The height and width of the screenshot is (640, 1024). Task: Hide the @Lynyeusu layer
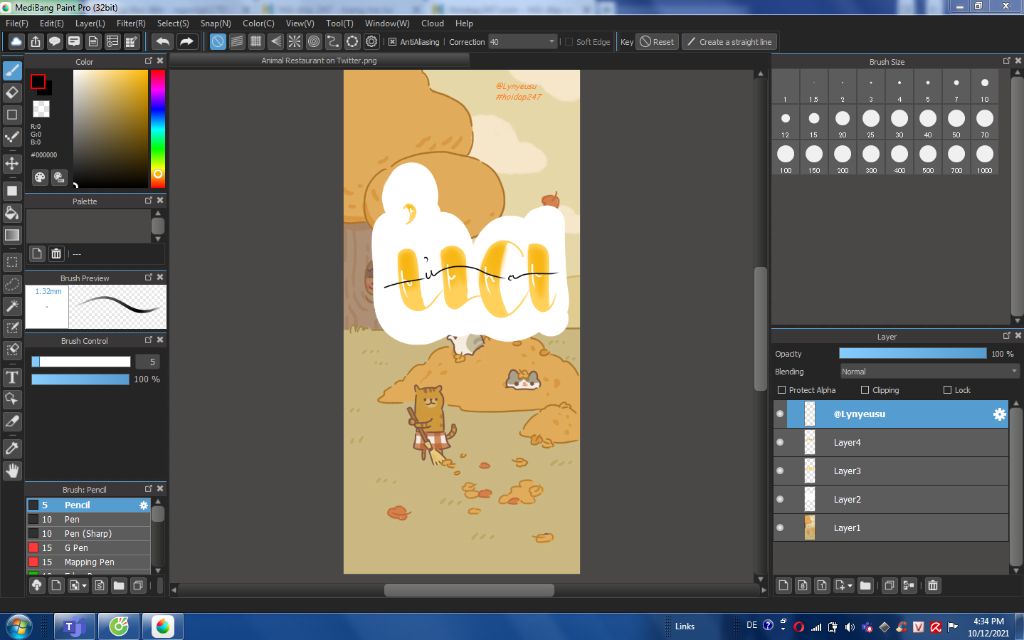coord(780,414)
